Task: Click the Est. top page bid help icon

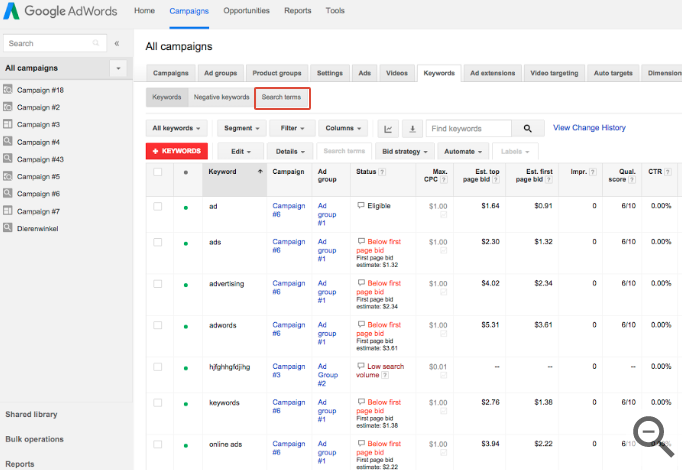Action: coord(496,180)
